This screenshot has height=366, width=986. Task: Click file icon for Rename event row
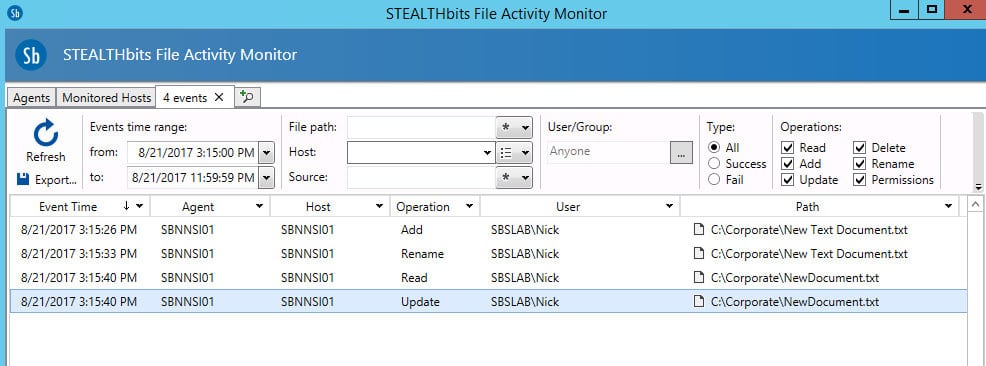[x=698, y=254]
